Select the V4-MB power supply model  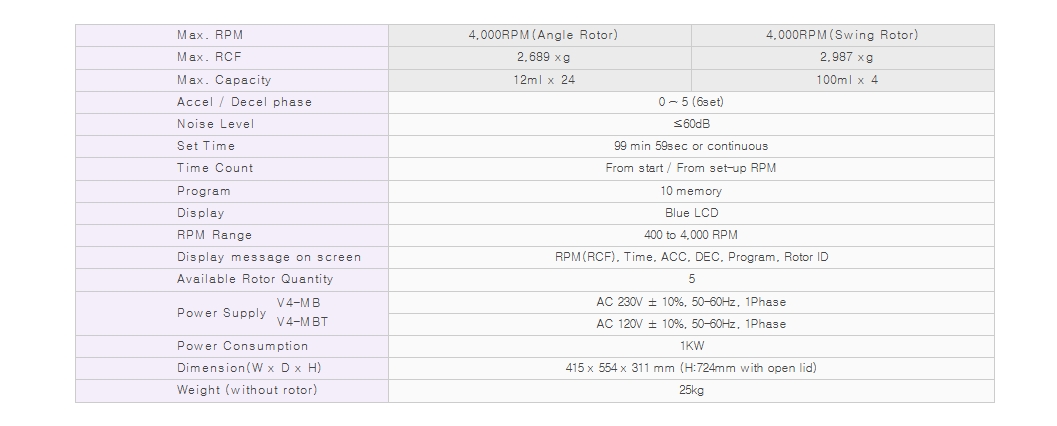[299, 303]
